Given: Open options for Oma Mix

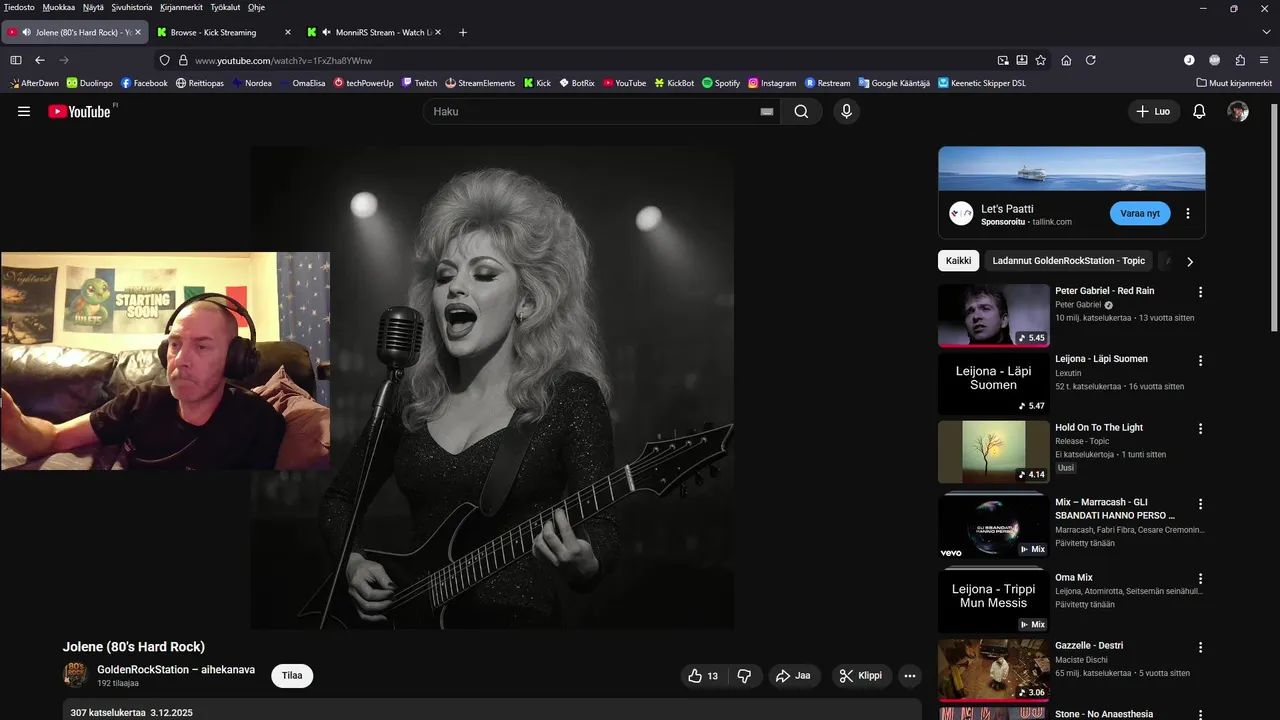Looking at the screenshot, I should [1201, 578].
